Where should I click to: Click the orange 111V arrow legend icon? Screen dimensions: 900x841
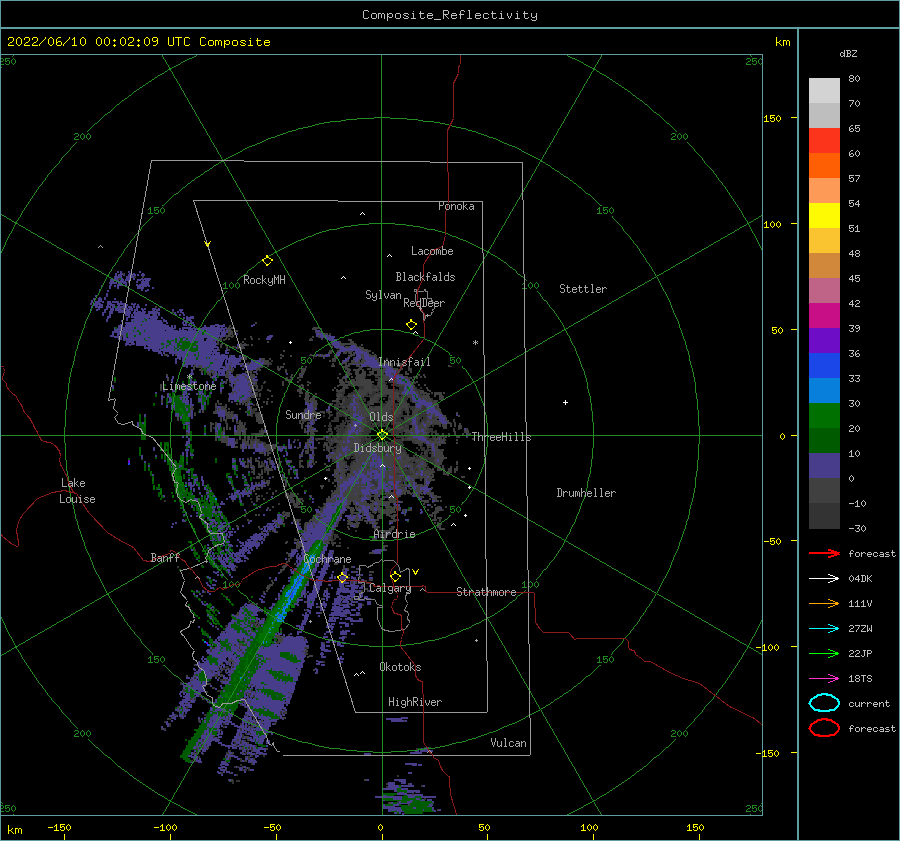[824, 603]
